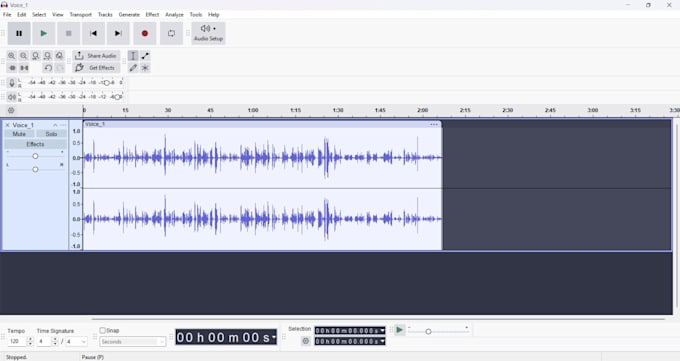This screenshot has width=680, height=361.
Task: Solo the Voice_1 track
Action: click(x=51, y=134)
